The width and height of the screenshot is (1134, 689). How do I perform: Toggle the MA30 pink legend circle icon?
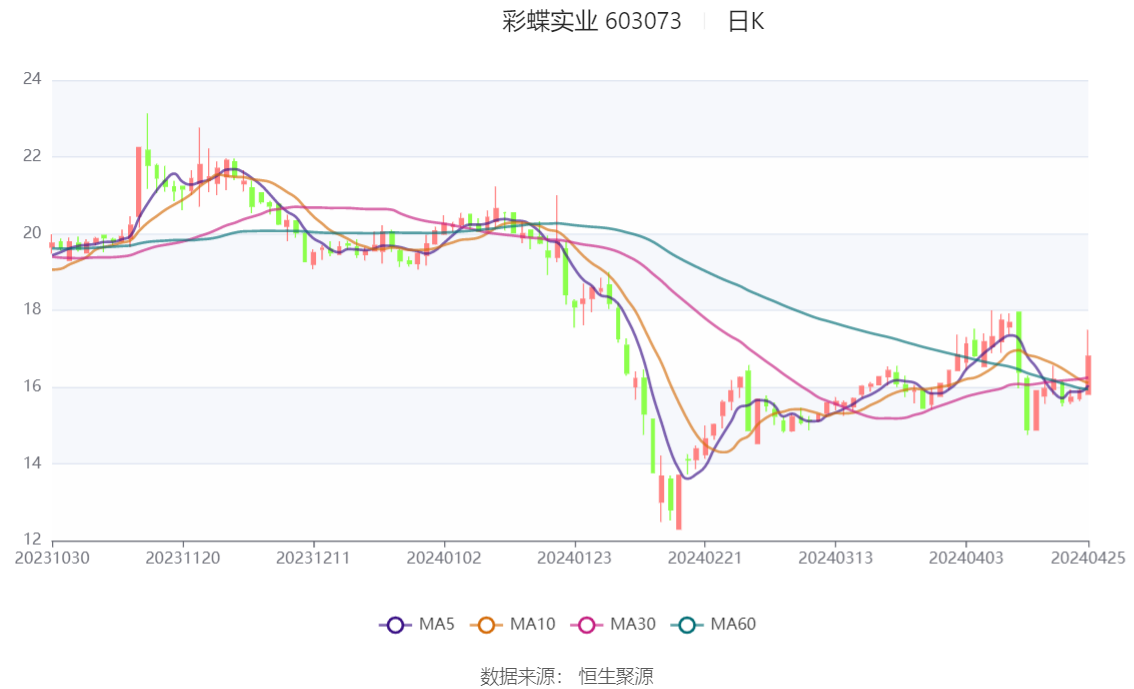(587, 625)
